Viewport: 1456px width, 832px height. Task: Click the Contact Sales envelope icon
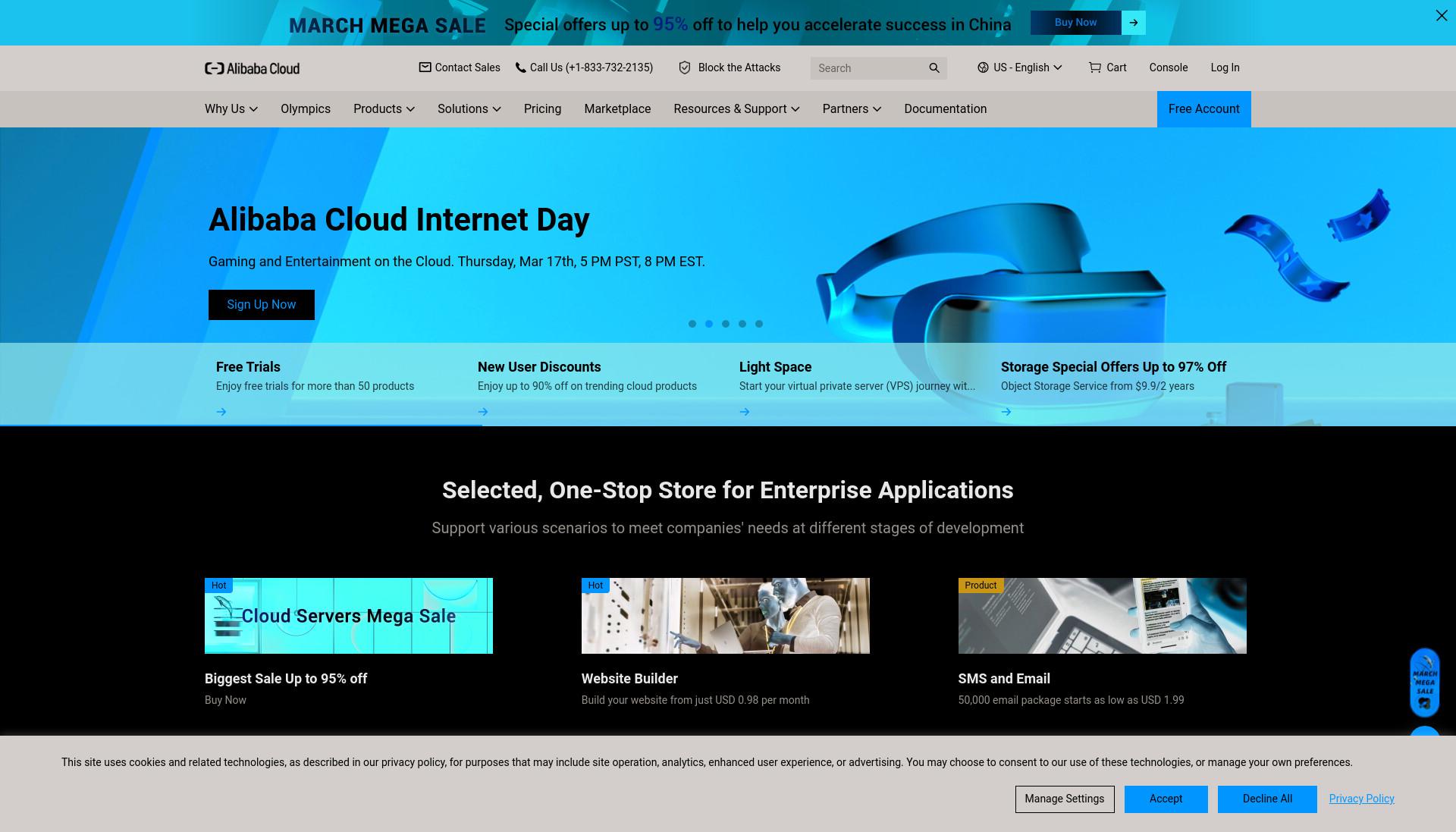[x=425, y=68]
